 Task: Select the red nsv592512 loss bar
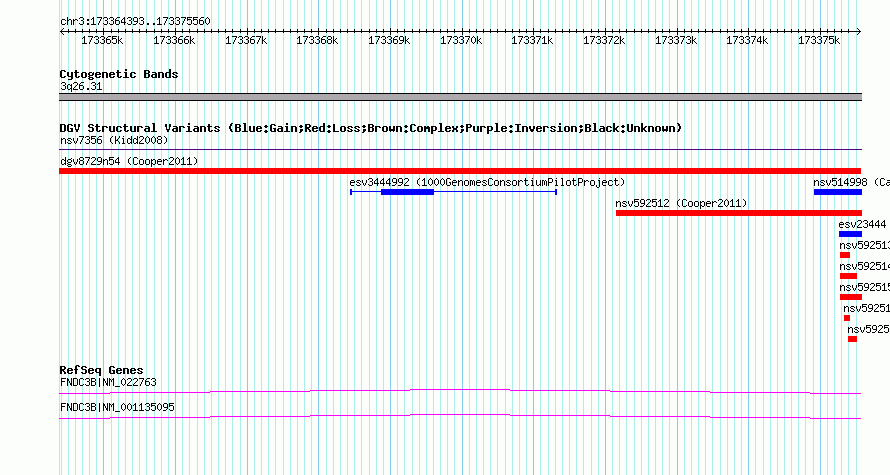click(738, 213)
